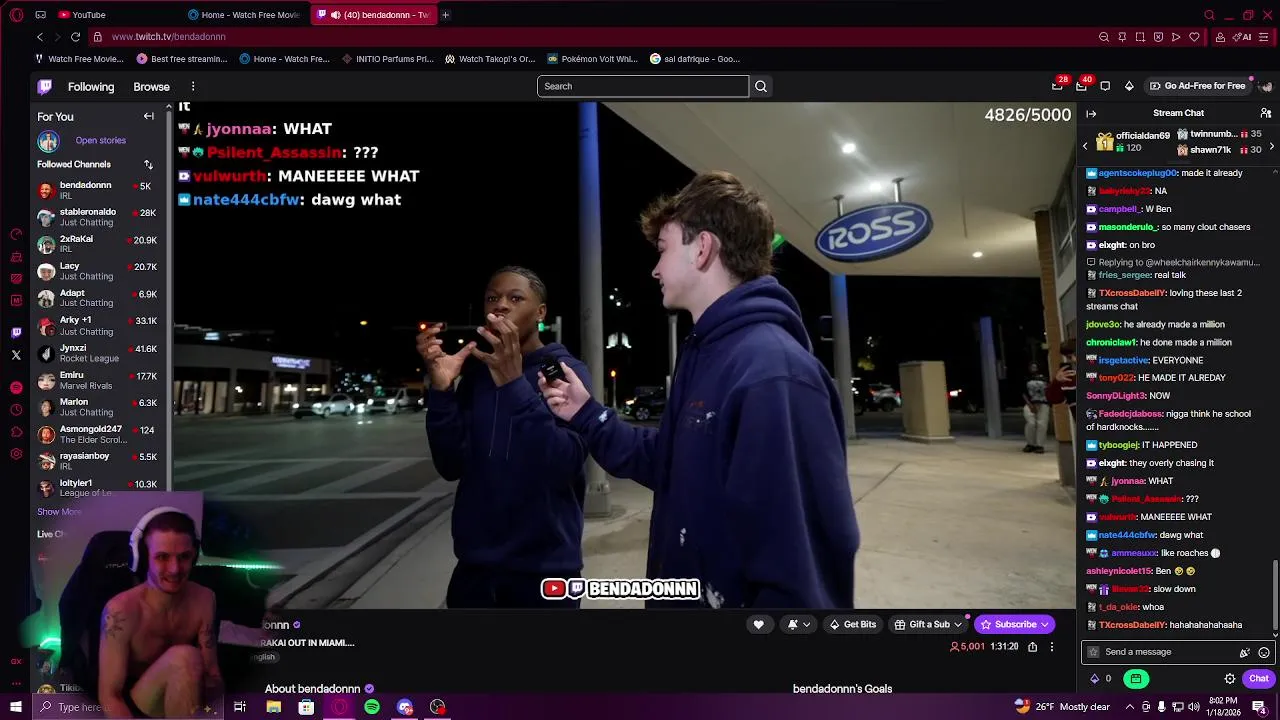The image size is (1280, 720).
Task: Open the Emiru channel from the sidebar
Action: click(97, 380)
